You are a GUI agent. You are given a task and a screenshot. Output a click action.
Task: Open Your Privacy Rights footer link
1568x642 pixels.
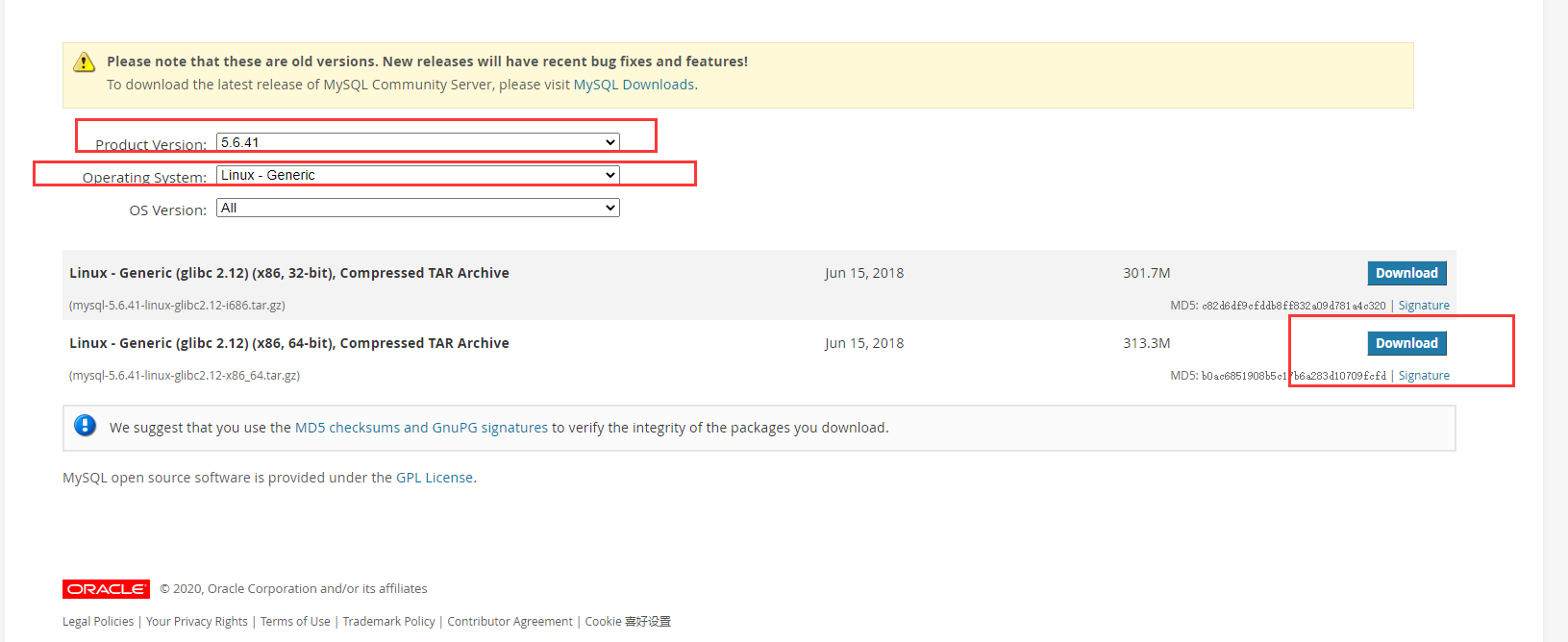tap(197, 622)
